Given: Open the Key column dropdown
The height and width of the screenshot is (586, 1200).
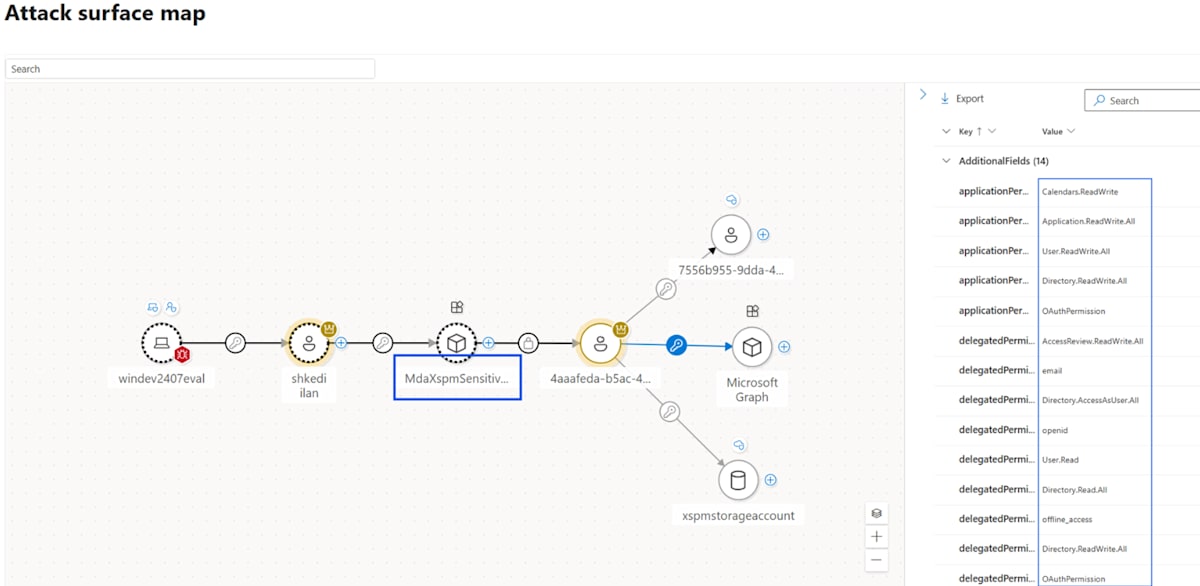Looking at the screenshot, I should tap(992, 131).
